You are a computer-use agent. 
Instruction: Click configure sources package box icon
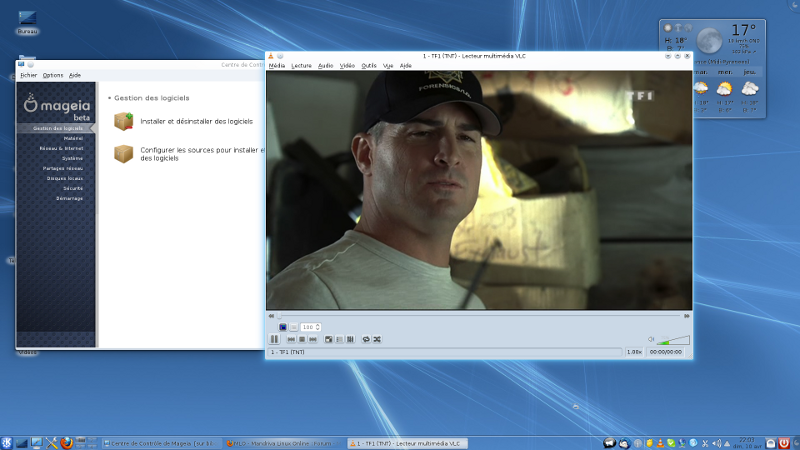coord(123,154)
